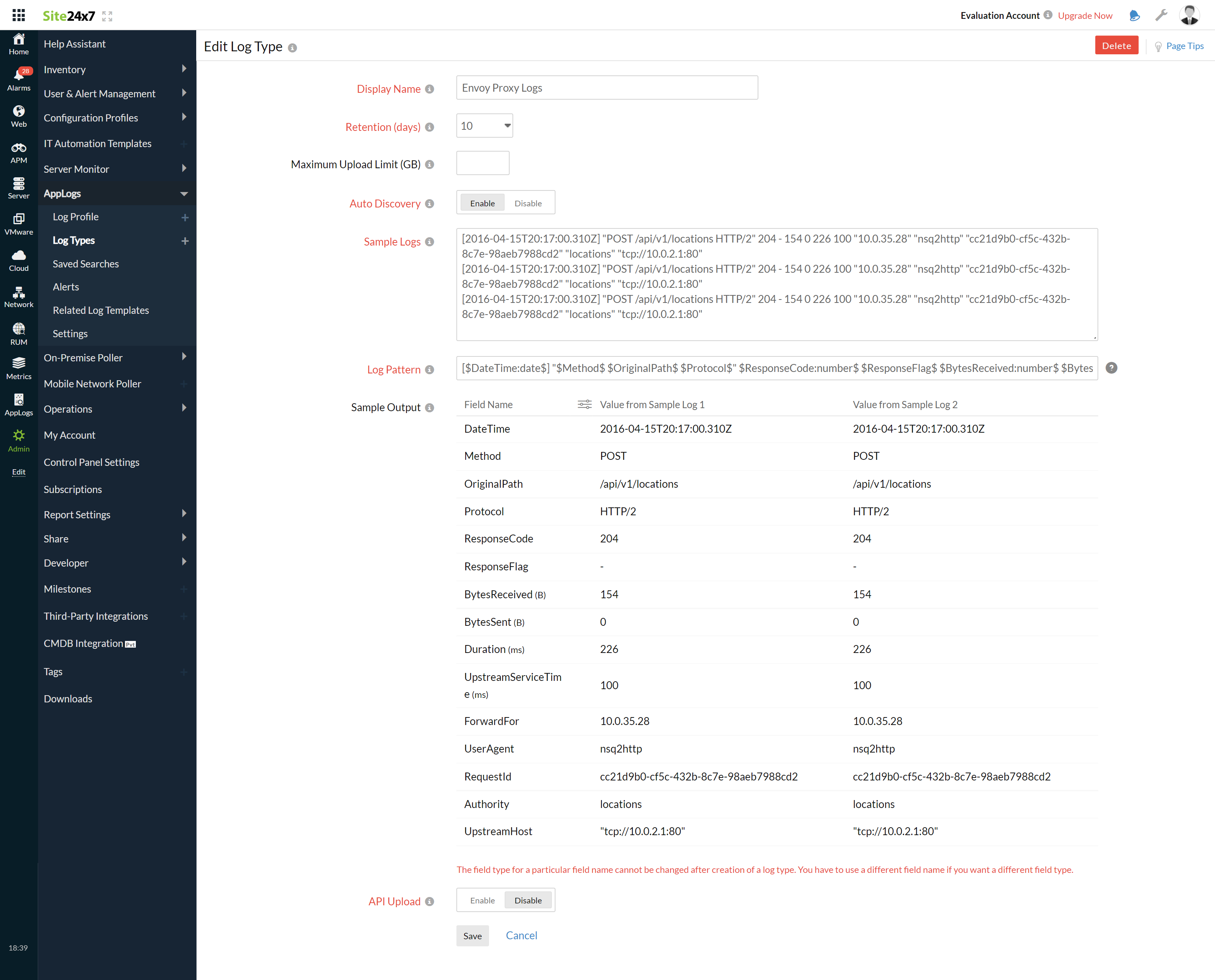Open the apps grid icon top-left

click(x=18, y=15)
